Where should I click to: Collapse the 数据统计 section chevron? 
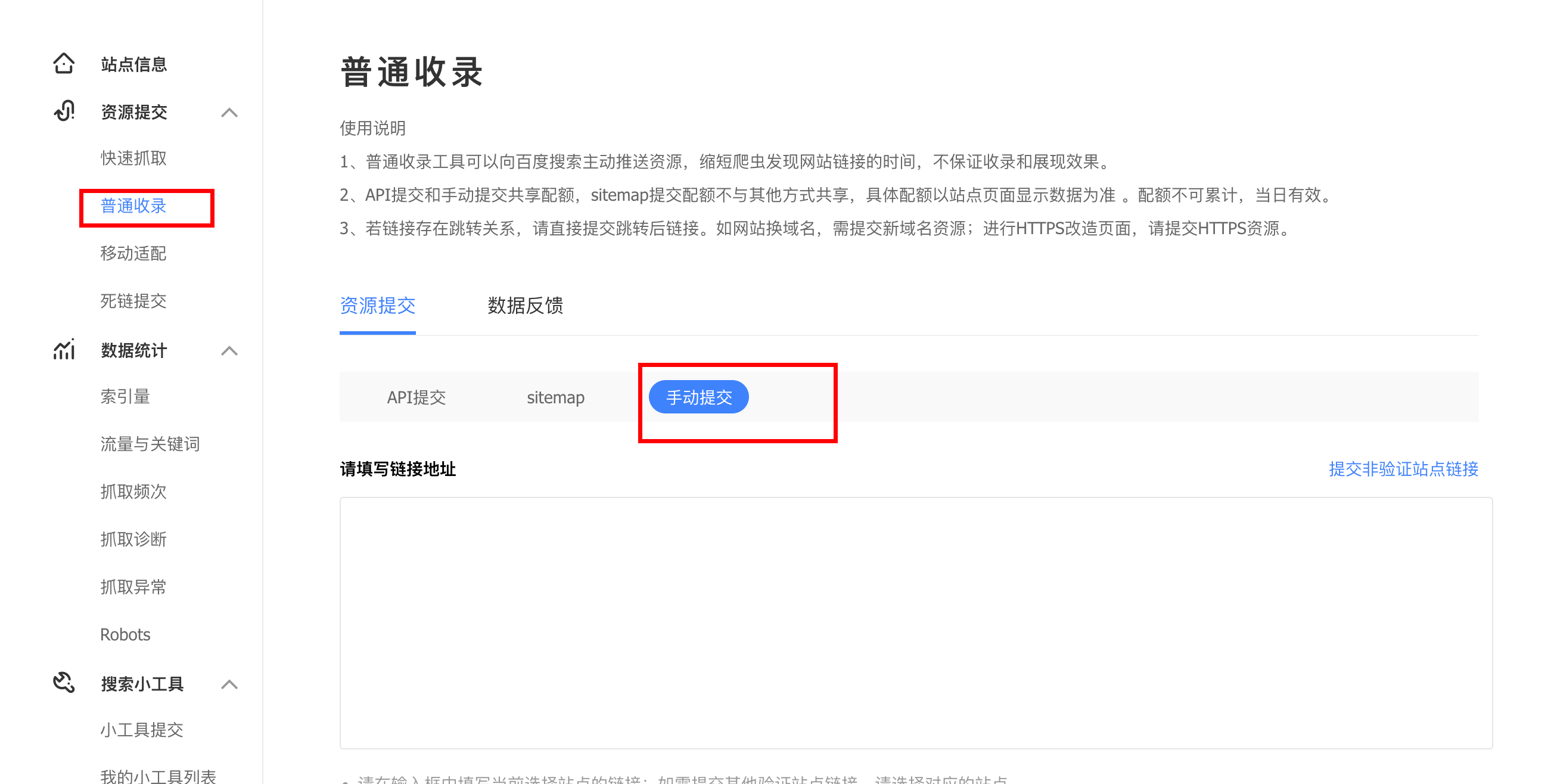pyautogui.click(x=229, y=350)
